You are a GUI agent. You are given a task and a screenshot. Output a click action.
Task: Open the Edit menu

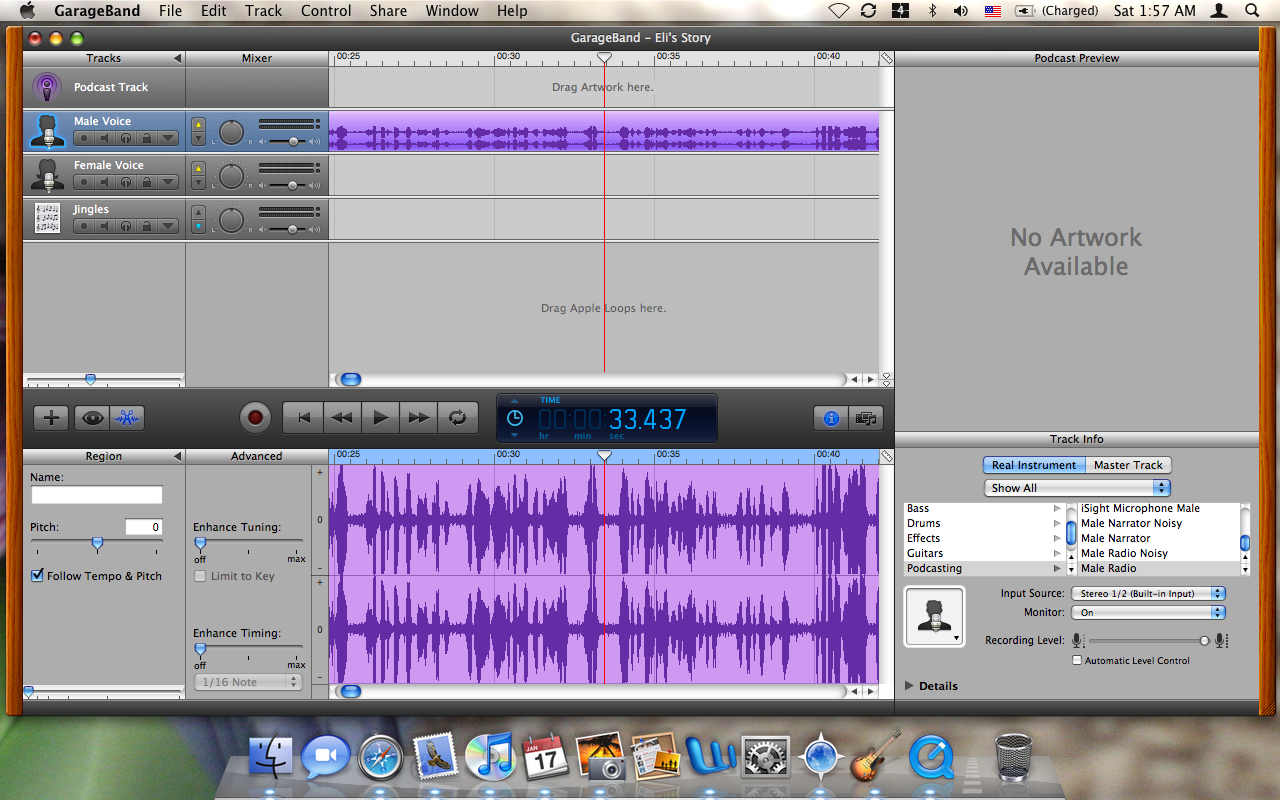[x=213, y=11]
